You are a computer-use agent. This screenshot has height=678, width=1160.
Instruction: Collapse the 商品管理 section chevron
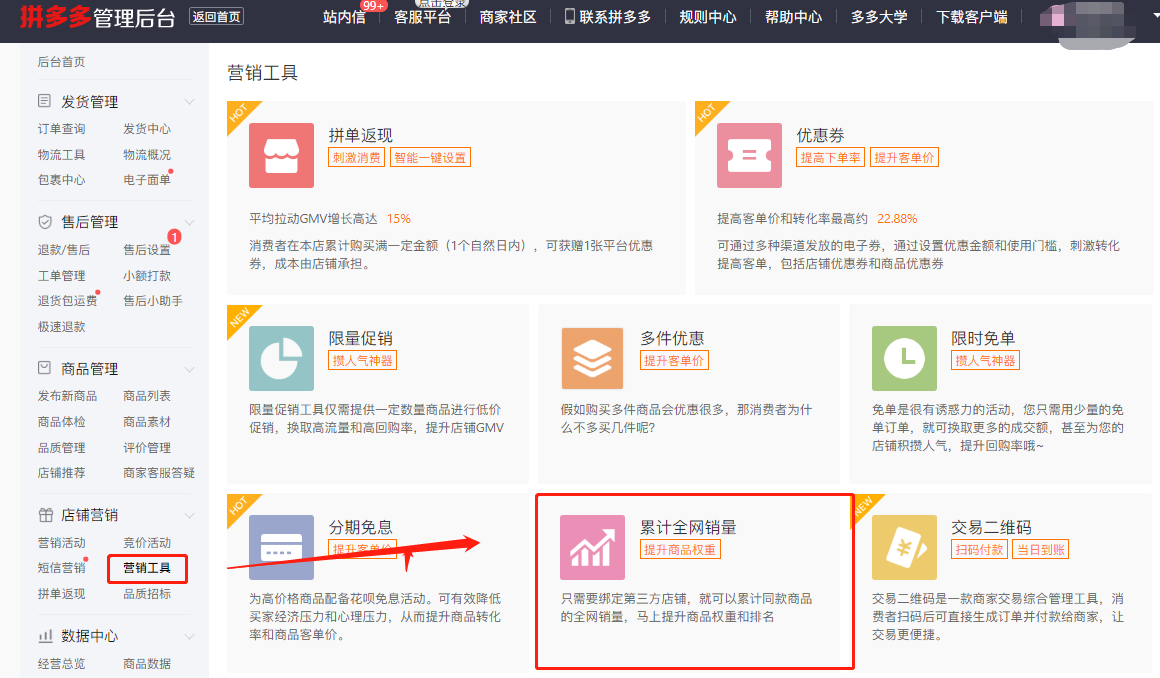coord(189,369)
